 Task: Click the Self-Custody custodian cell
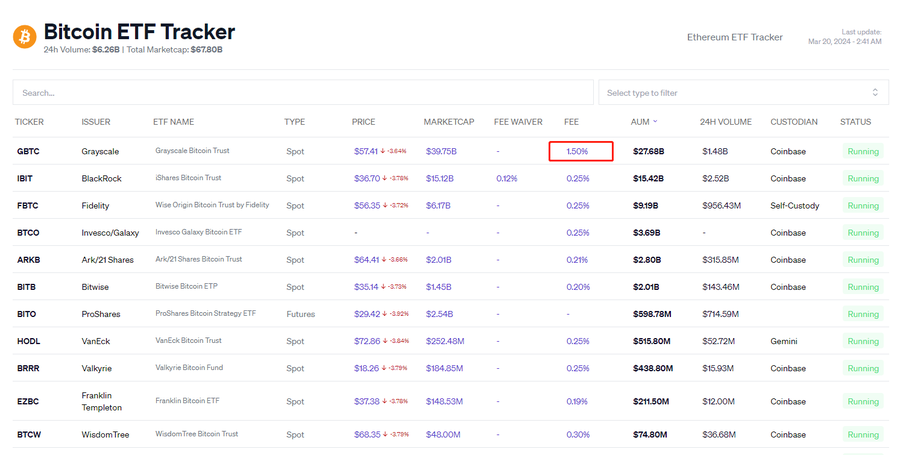(x=795, y=205)
